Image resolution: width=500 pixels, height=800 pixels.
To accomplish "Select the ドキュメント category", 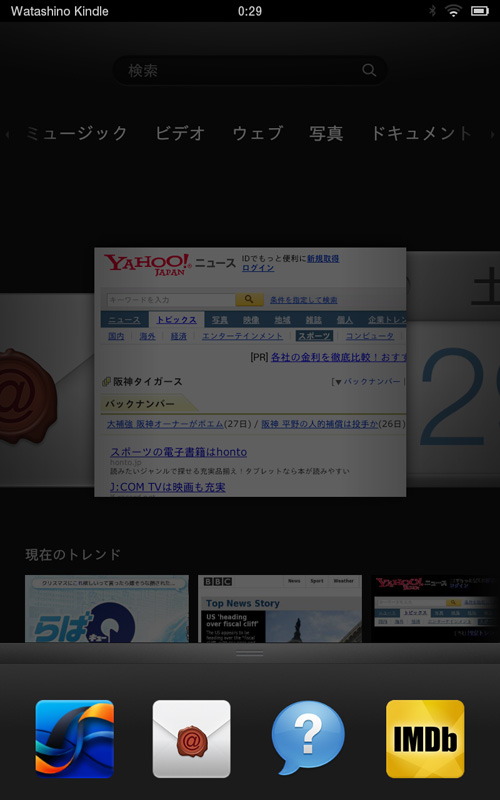I will pyautogui.click(x=421, y=133).
